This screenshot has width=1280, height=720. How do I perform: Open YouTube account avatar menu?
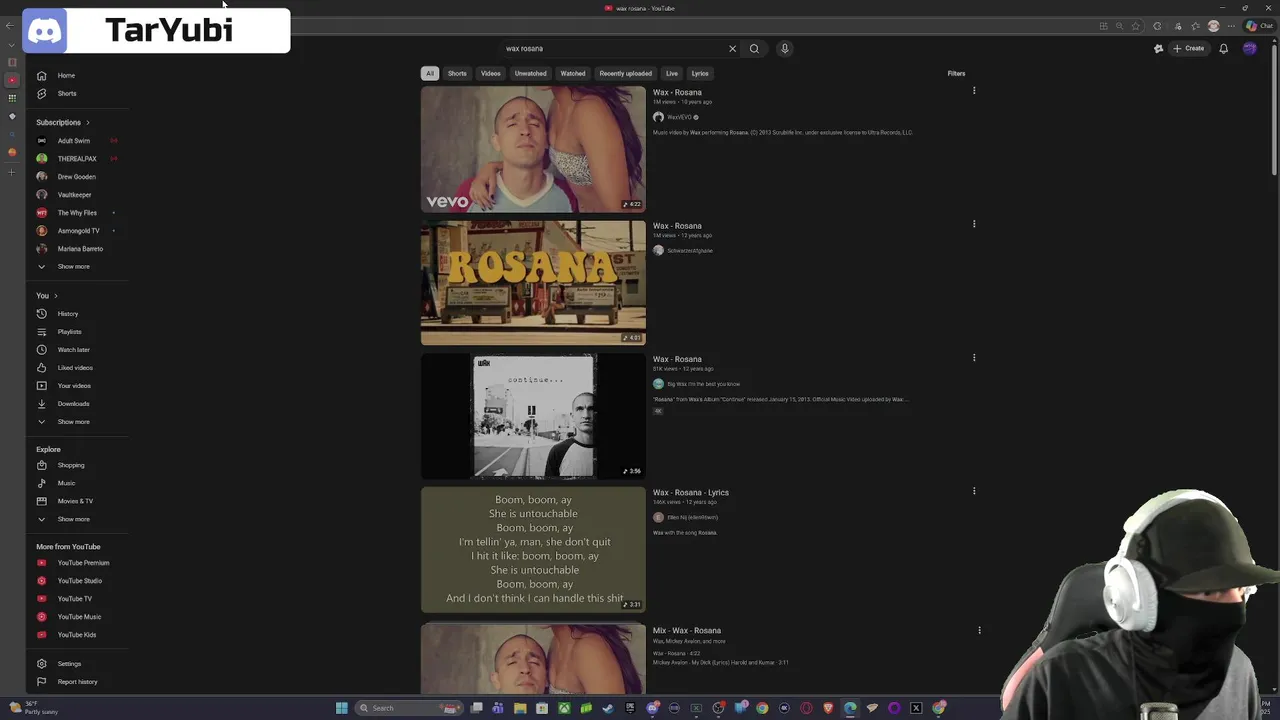click(1250, 48)
